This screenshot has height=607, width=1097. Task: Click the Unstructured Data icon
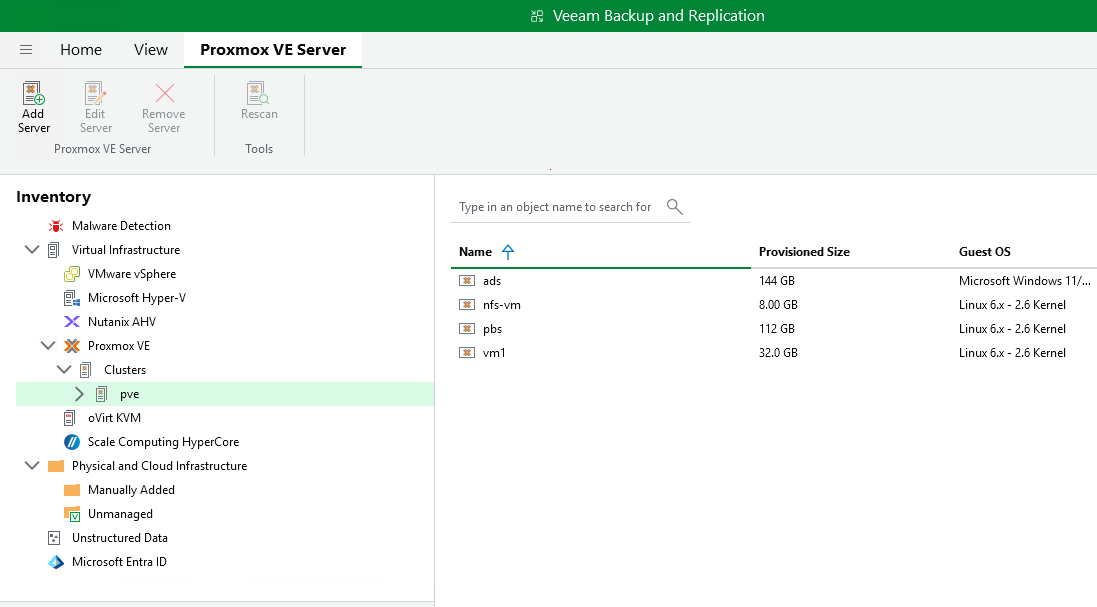coord(54,538)
